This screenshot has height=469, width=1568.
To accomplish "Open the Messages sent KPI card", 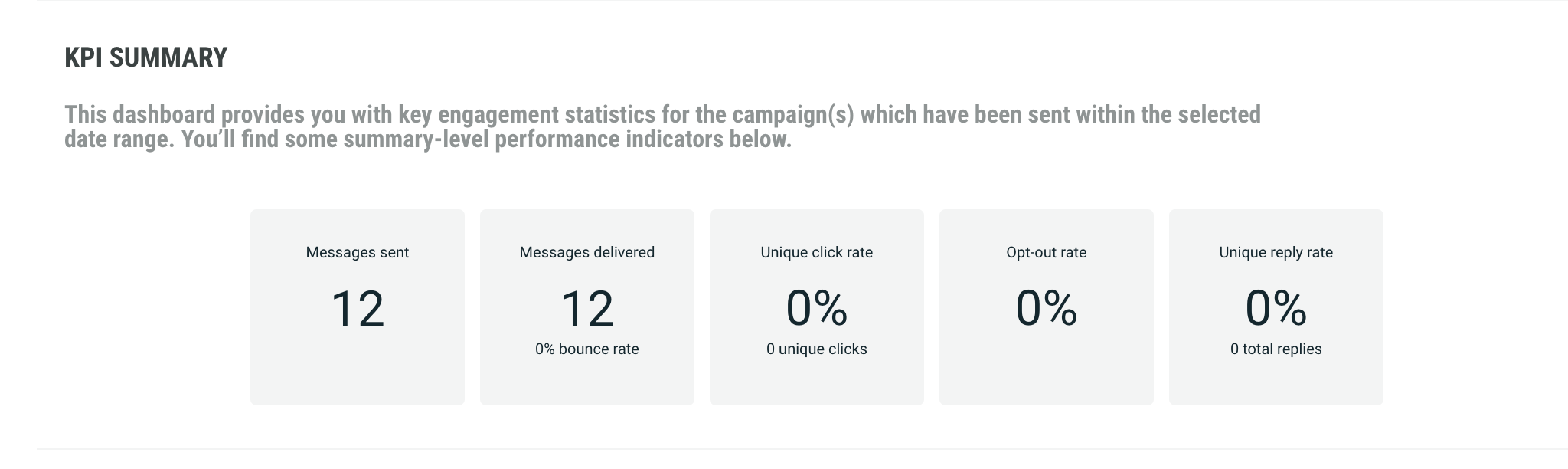I will [358, 379].
